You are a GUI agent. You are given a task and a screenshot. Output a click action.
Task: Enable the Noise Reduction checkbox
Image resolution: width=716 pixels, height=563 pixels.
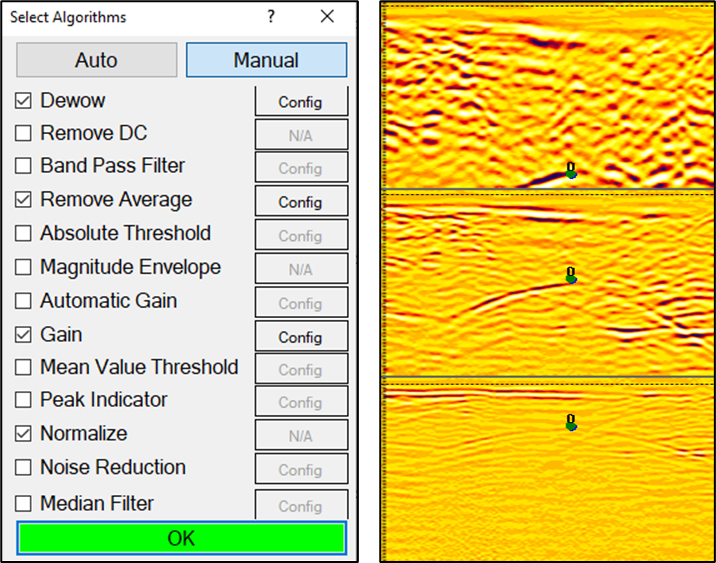pyautogui.click(x=24, y=468)
